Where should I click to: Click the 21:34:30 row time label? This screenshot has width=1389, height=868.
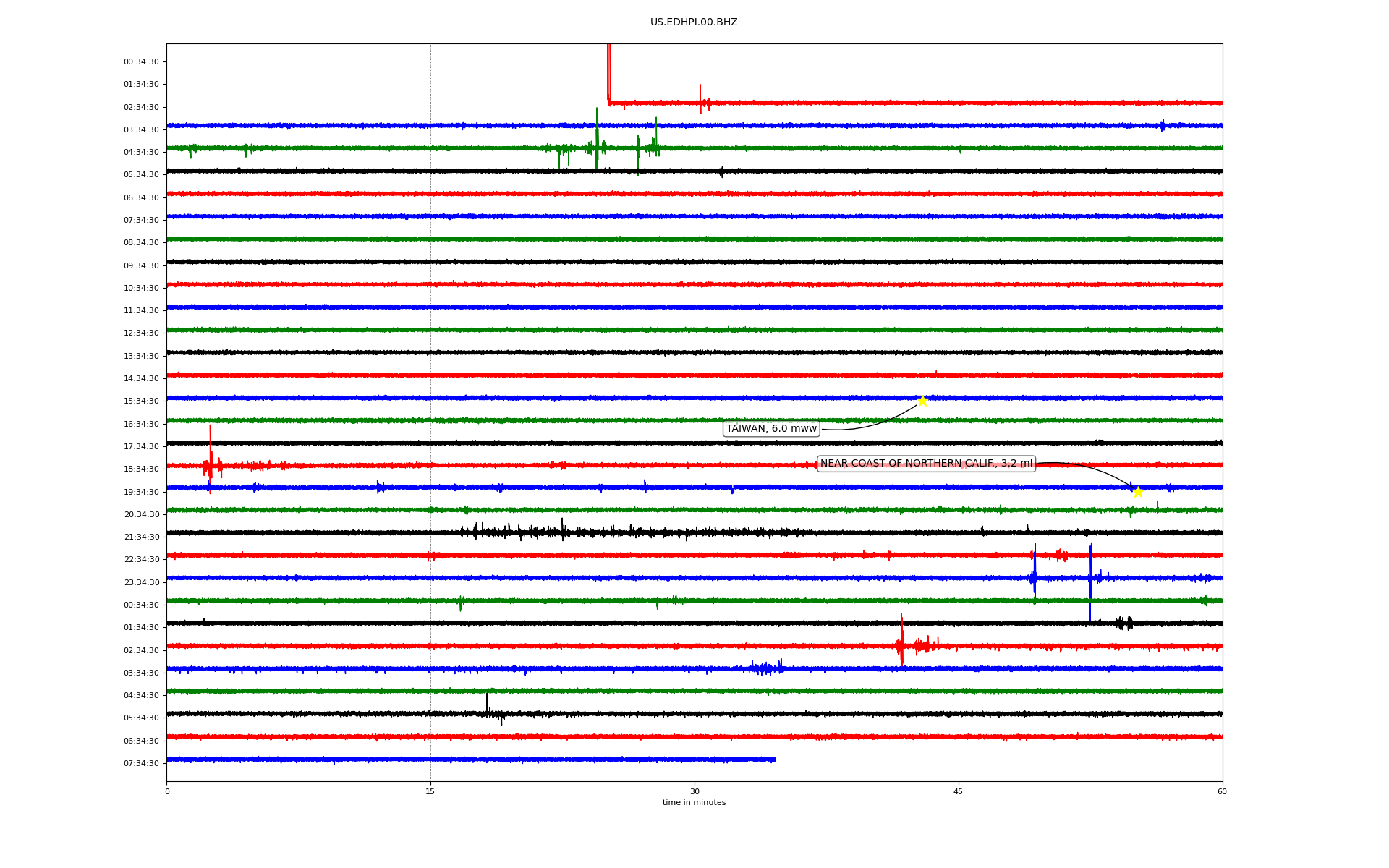coord(141,537)
